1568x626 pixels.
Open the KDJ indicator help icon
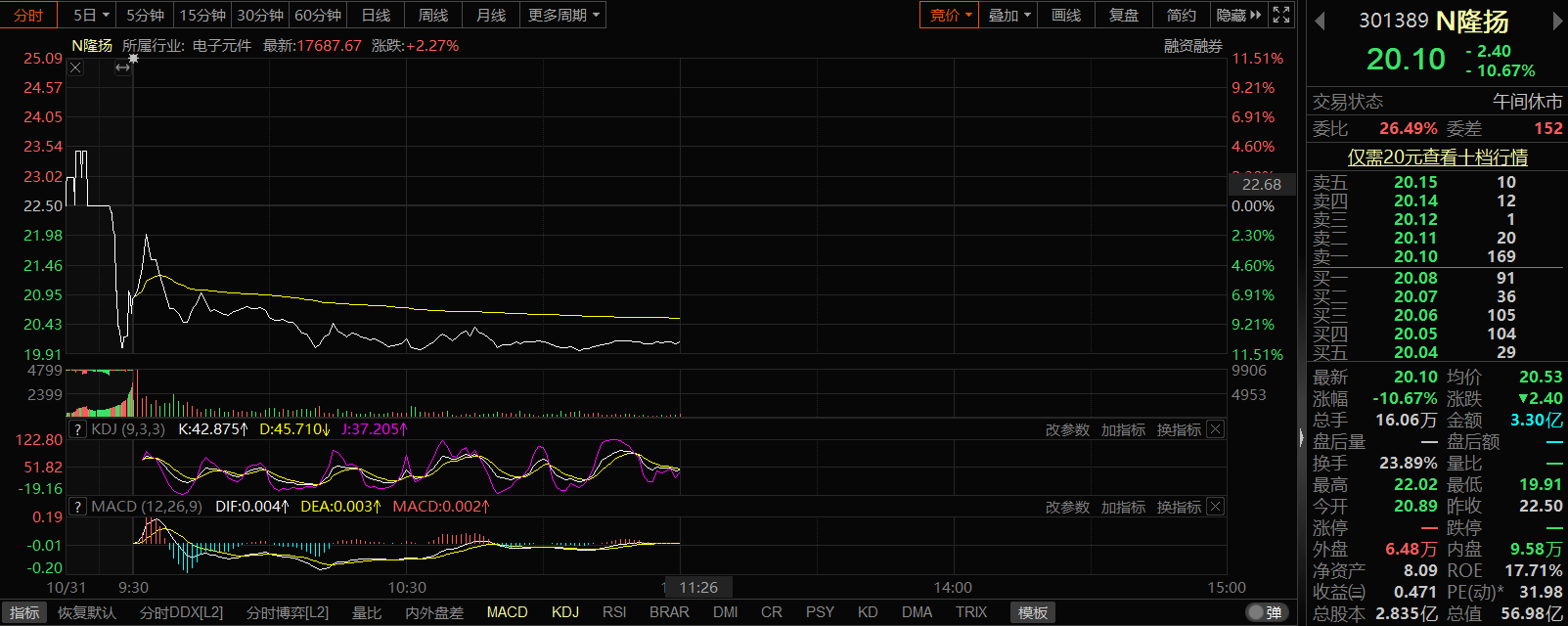[78, 429]
